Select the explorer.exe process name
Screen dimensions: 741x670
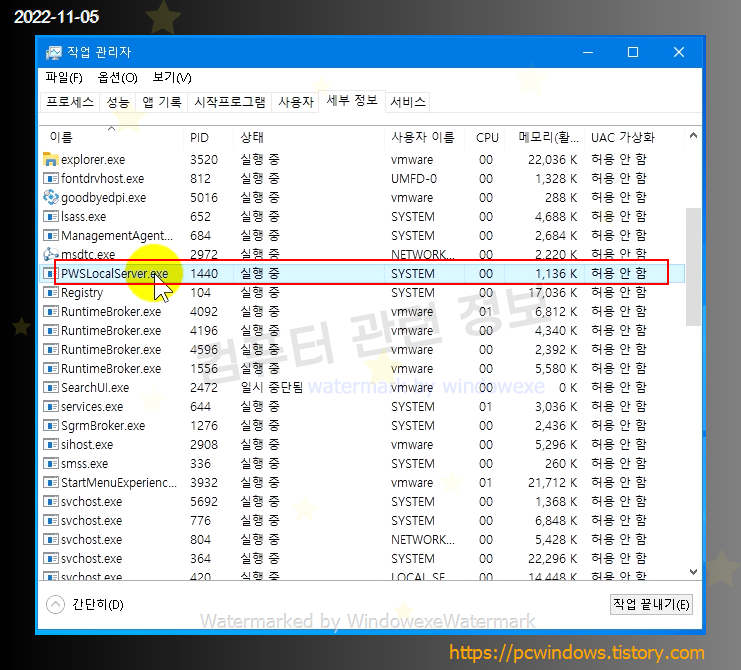click(93, 160)
